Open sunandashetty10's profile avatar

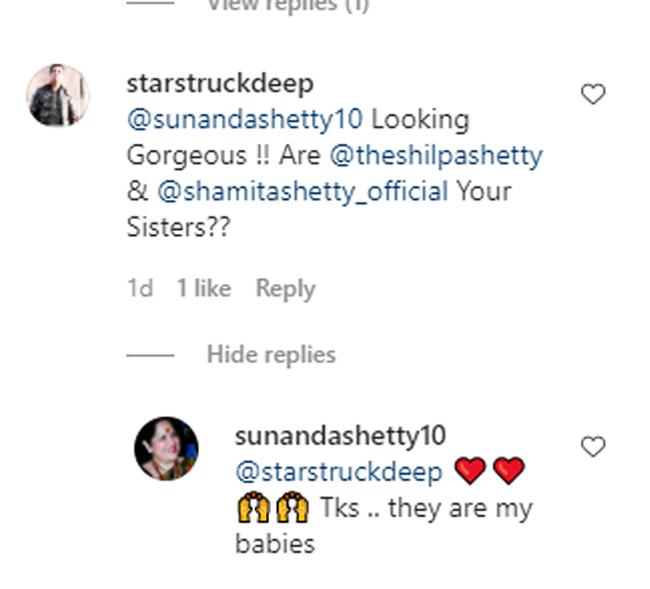[x=166, y=449]
